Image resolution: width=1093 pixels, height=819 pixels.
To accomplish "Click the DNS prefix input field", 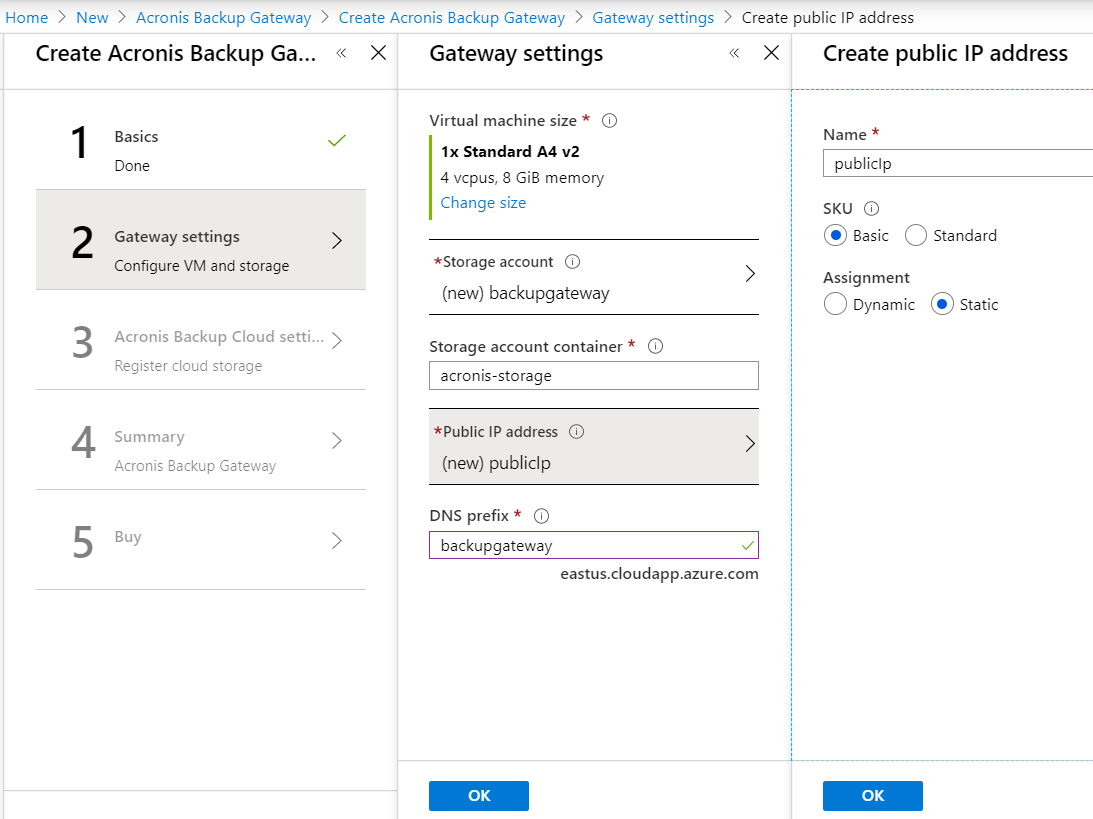I will click(594, 545).
